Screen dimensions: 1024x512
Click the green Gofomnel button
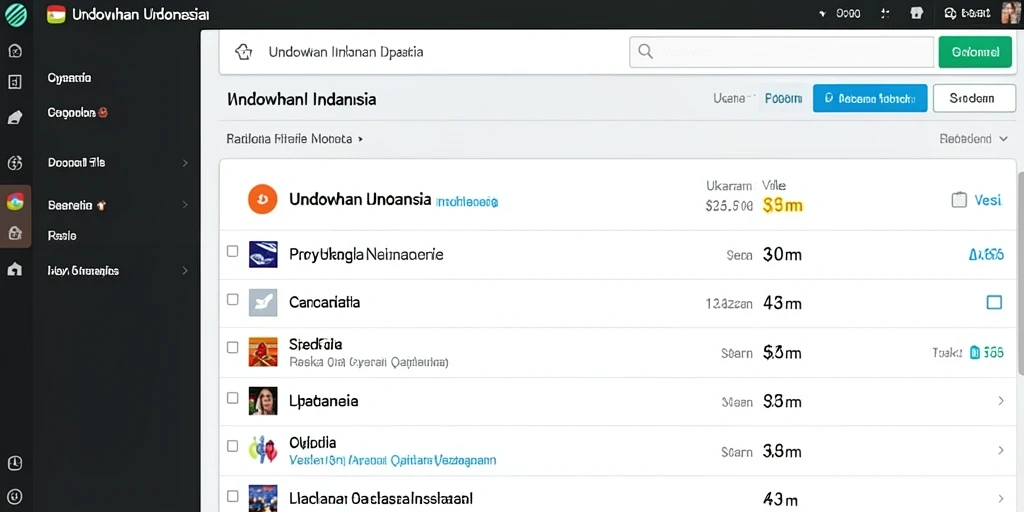pos(976,52)
